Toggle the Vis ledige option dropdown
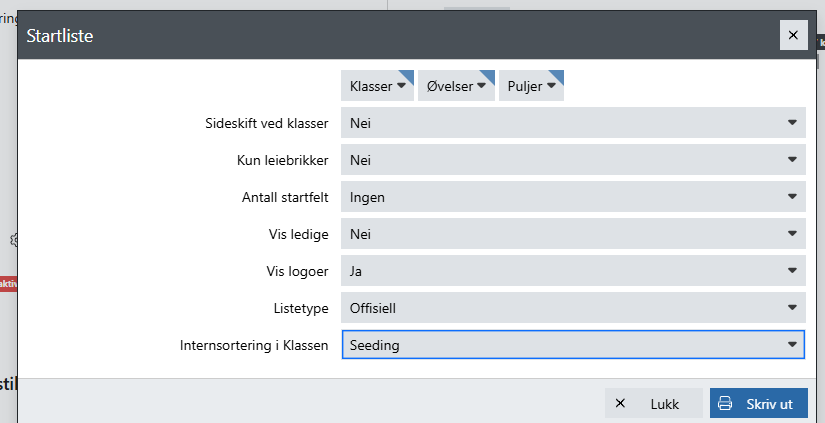Image resolution: width=825 pixels, height=423 pixels. (x=573, y=234)
